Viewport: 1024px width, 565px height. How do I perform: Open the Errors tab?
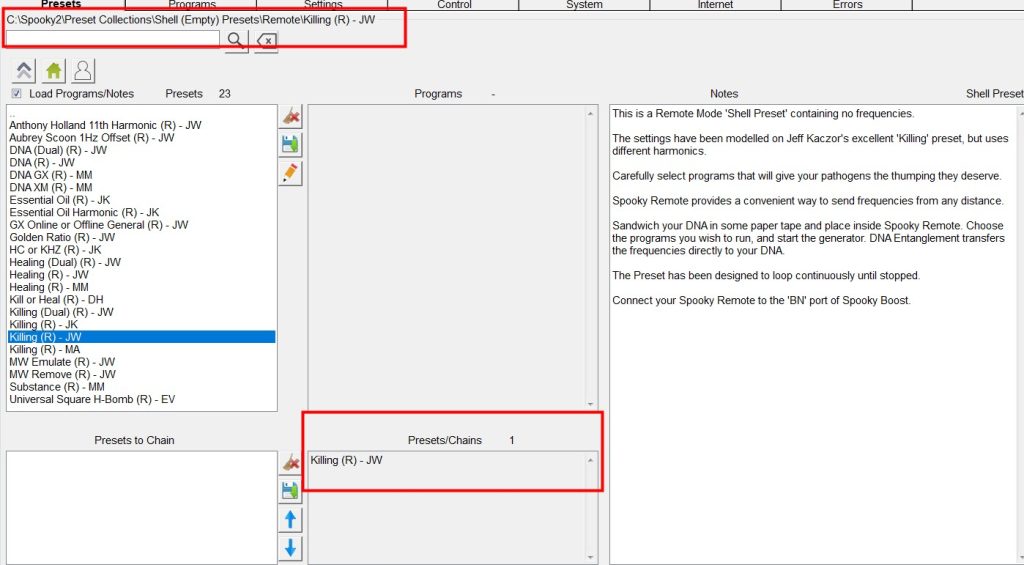pyautogui.click(x=846, y=5)
